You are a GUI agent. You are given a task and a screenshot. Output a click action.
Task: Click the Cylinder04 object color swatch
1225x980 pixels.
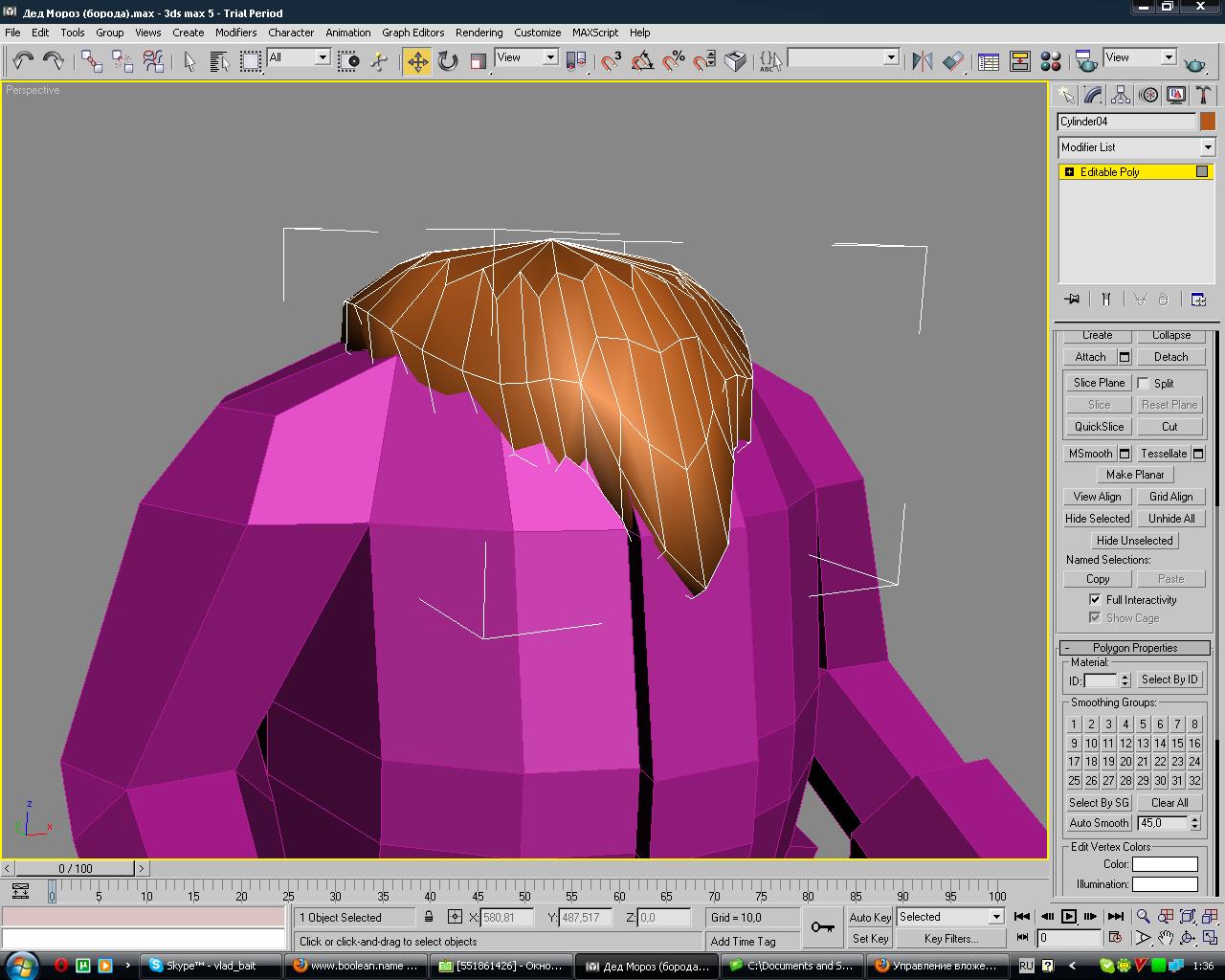[x=1208, y=122]
